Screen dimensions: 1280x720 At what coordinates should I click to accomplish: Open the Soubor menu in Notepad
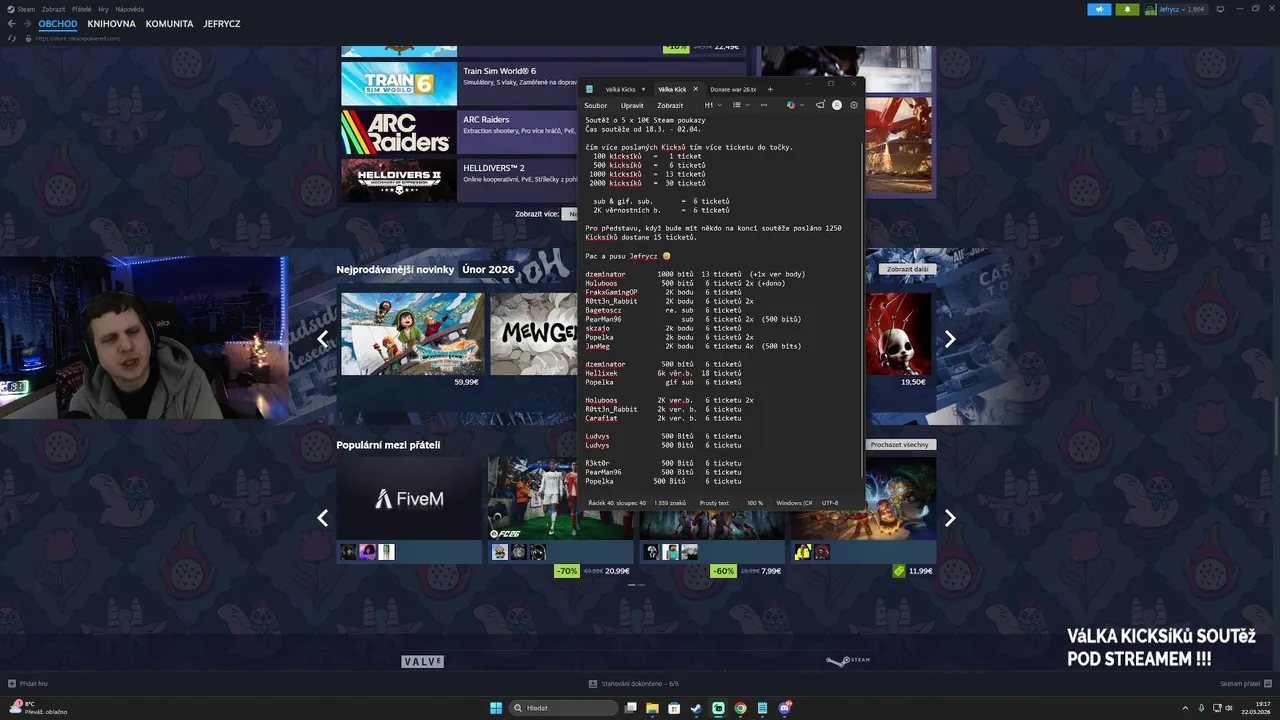(x=596, y=105)
